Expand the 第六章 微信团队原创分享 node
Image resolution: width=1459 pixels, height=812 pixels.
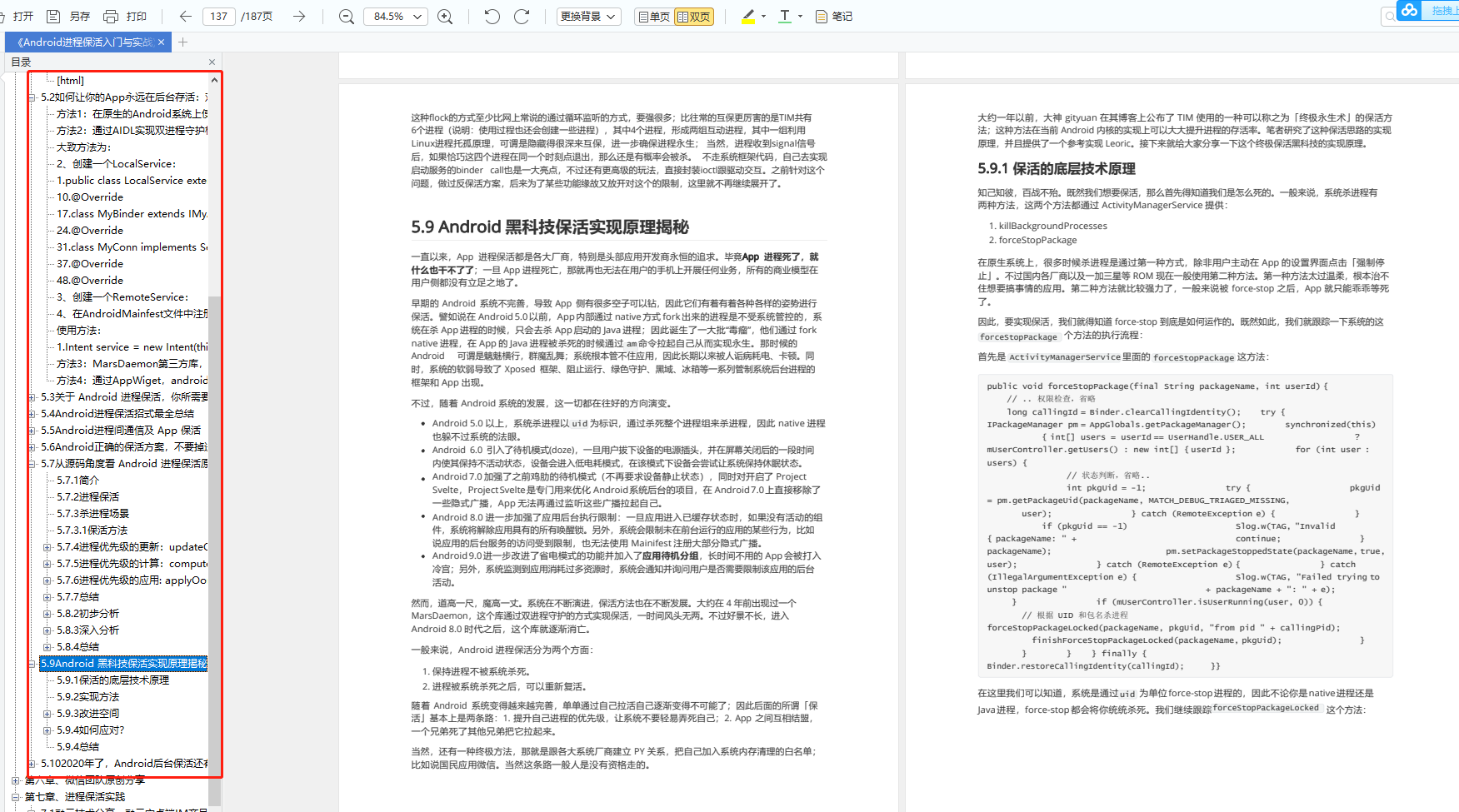click(16, 780)
